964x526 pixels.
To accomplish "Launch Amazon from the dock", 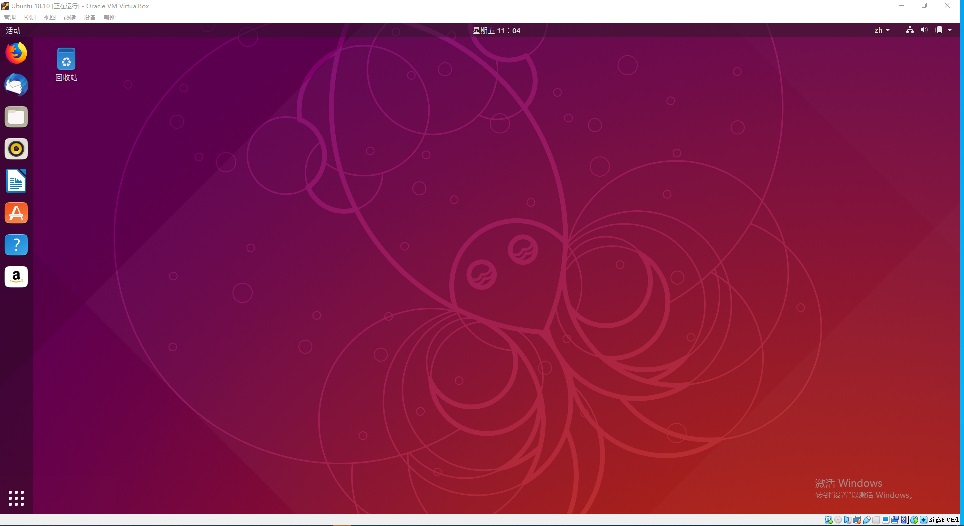I will pyautogui.click(x=17, y=277).
